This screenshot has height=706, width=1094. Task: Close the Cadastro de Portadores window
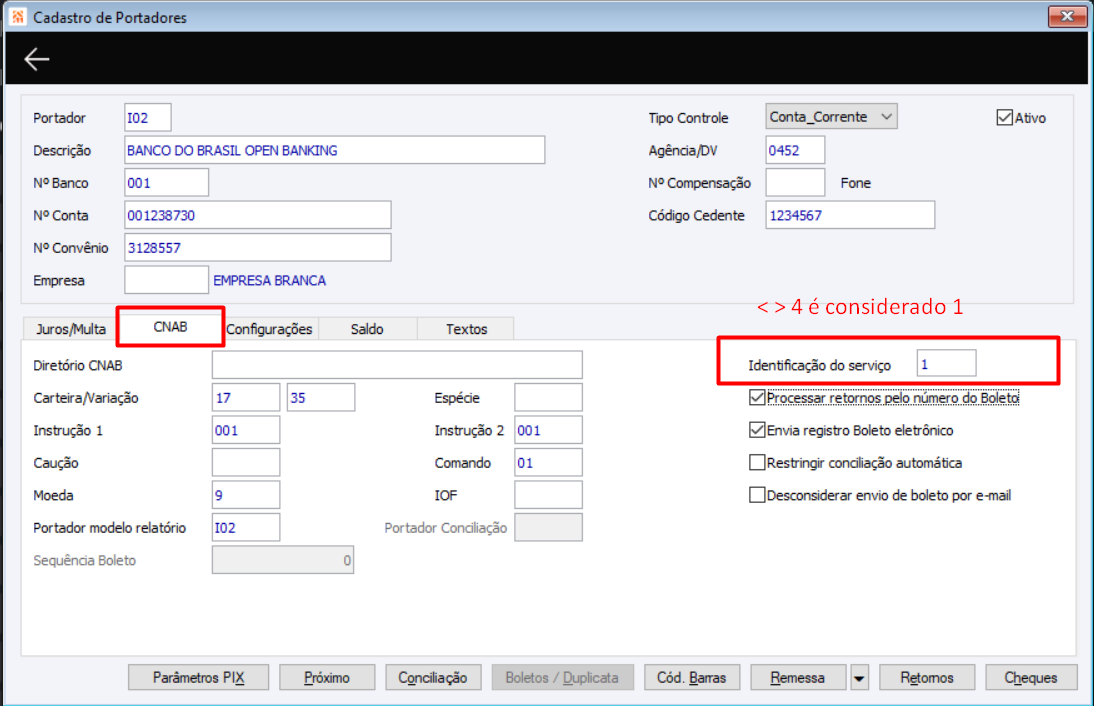[1066, 16]
